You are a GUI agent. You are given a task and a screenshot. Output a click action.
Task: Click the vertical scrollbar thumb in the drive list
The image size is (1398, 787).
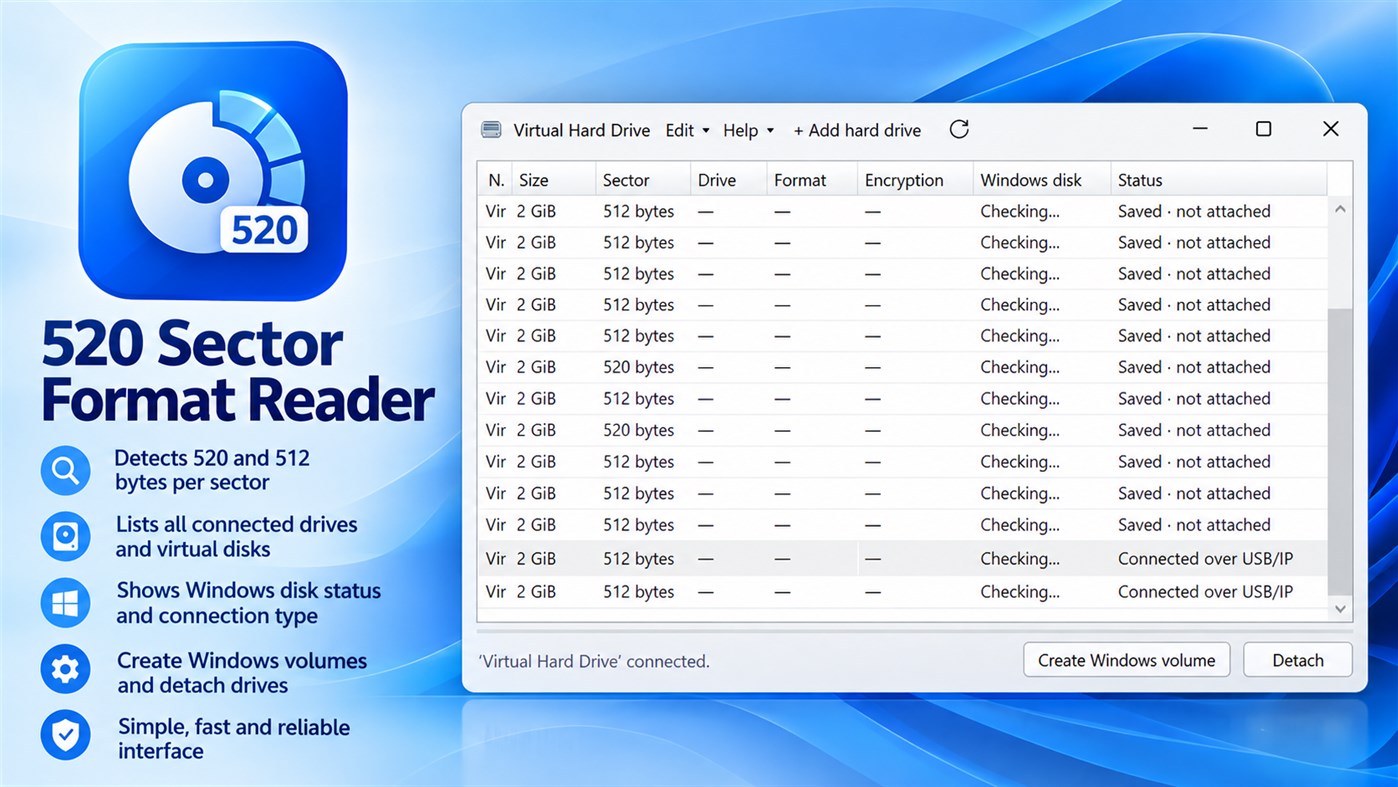[1340, 452]
